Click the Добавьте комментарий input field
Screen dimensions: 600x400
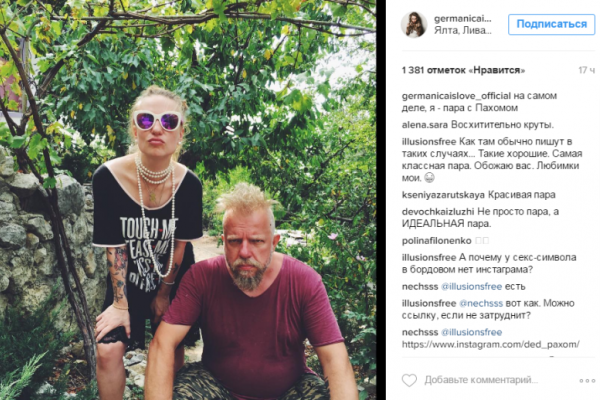(481, 380)
